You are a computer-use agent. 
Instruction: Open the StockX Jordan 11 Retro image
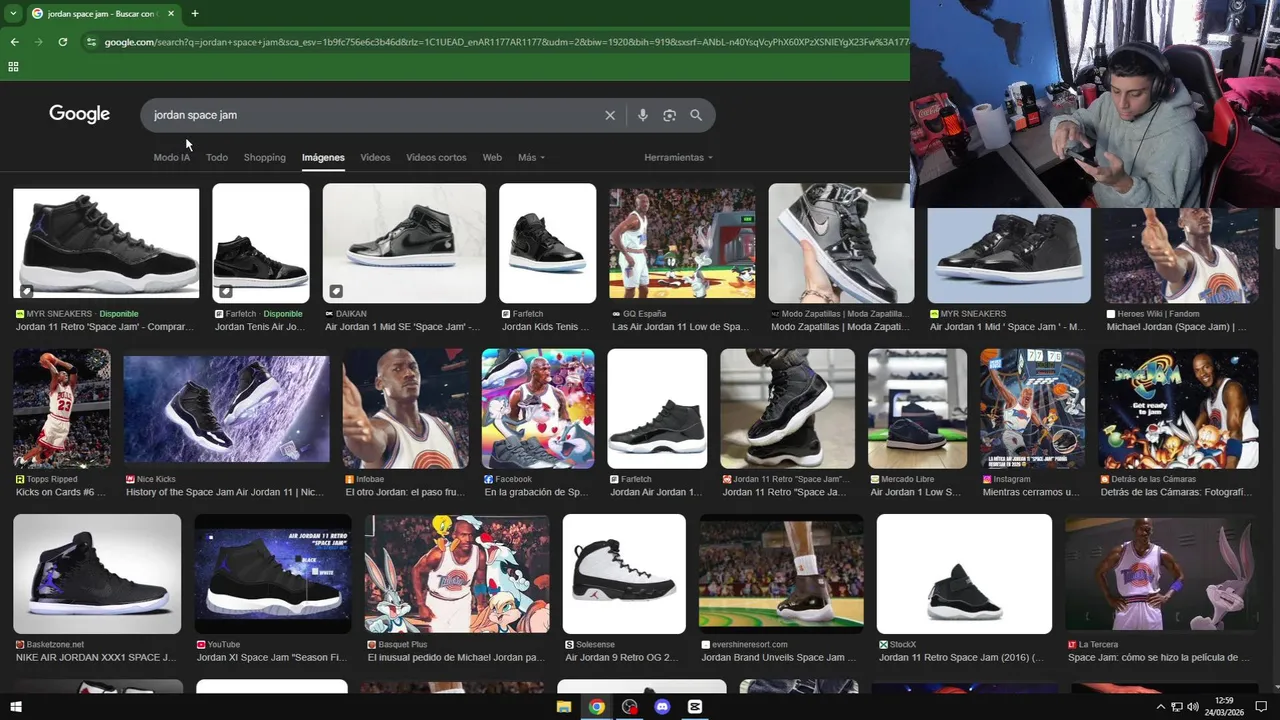pyautogui.click(x=964, y=574)
